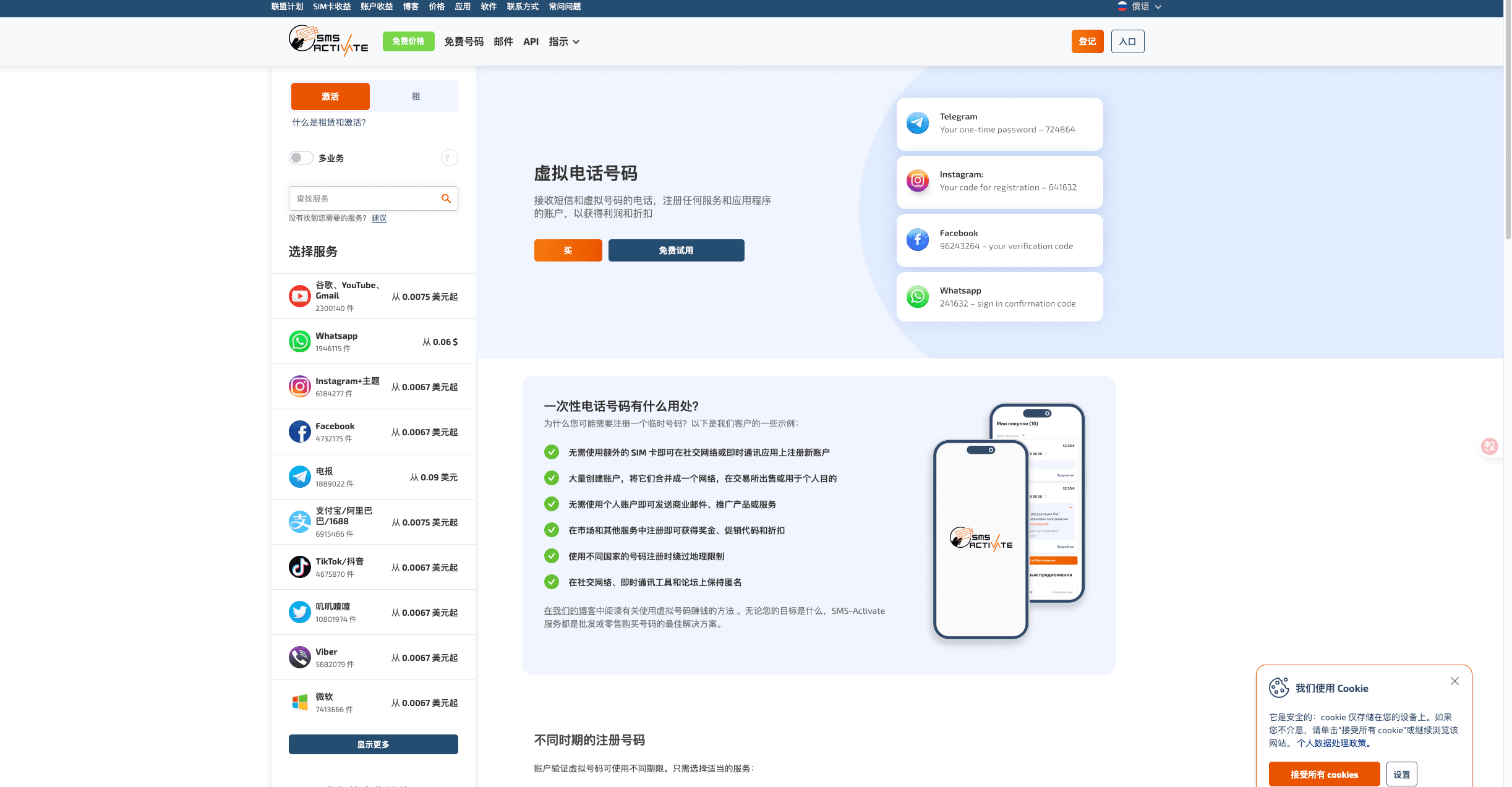The width and height of the screenshot is (1512, 787).
Task: Open the multi-service help question mark
Action: (449, 158)
